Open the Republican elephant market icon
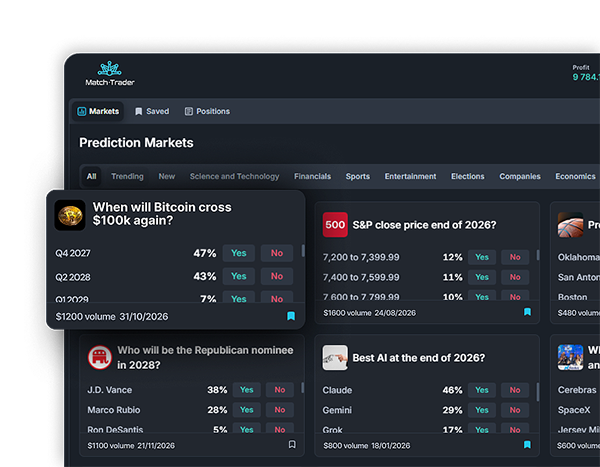Screen dimensions: 600x467 [99, 358]
